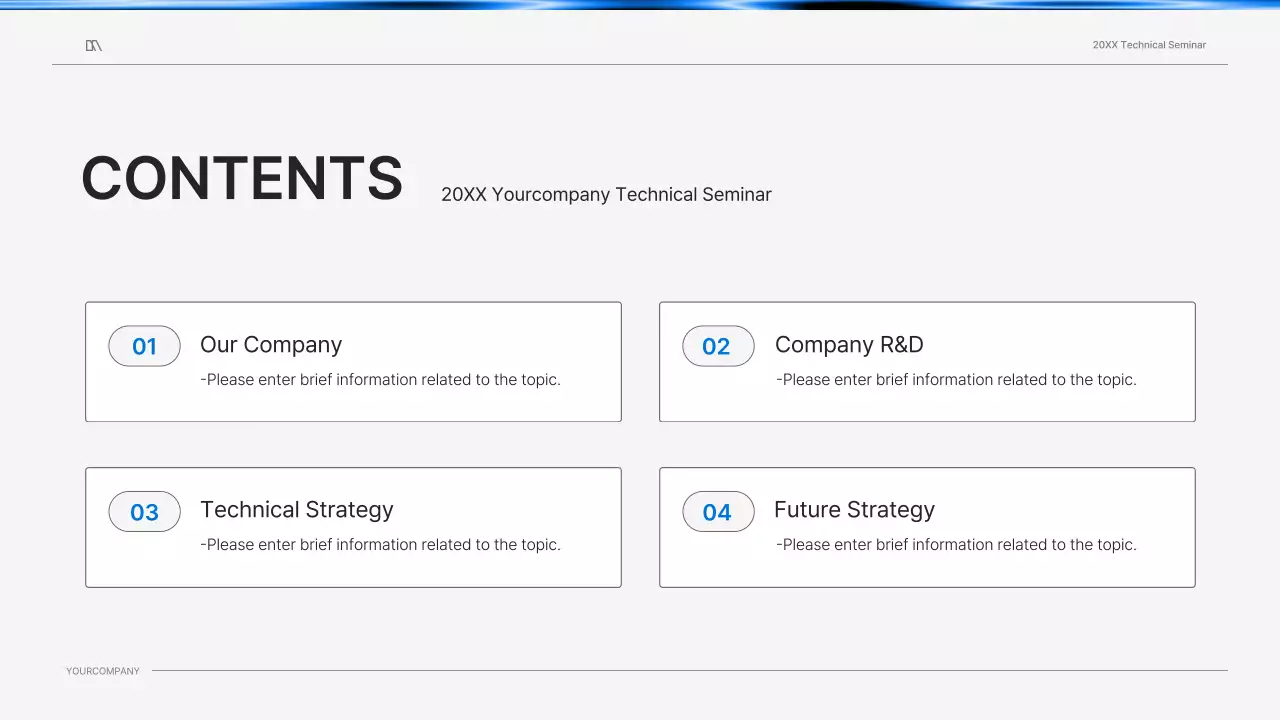Click the 01 number badge
Viewport: 1280px width, 720px height.
pos(144,346)
